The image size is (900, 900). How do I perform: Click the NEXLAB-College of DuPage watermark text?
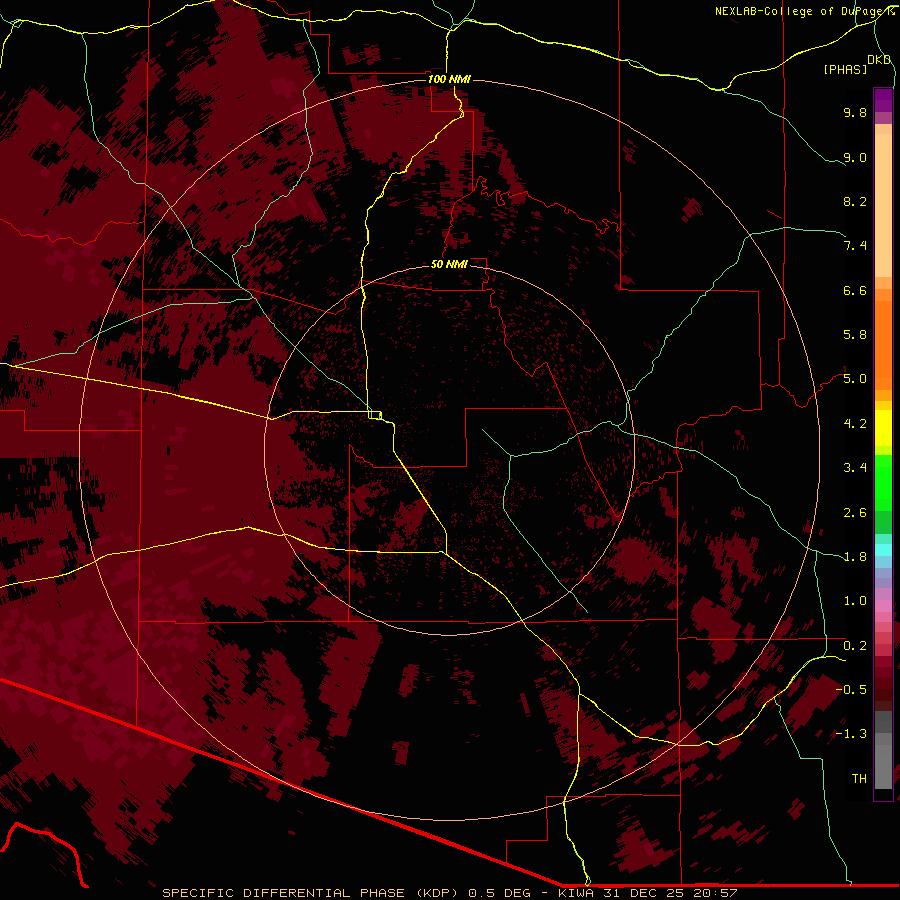[804, 11]
